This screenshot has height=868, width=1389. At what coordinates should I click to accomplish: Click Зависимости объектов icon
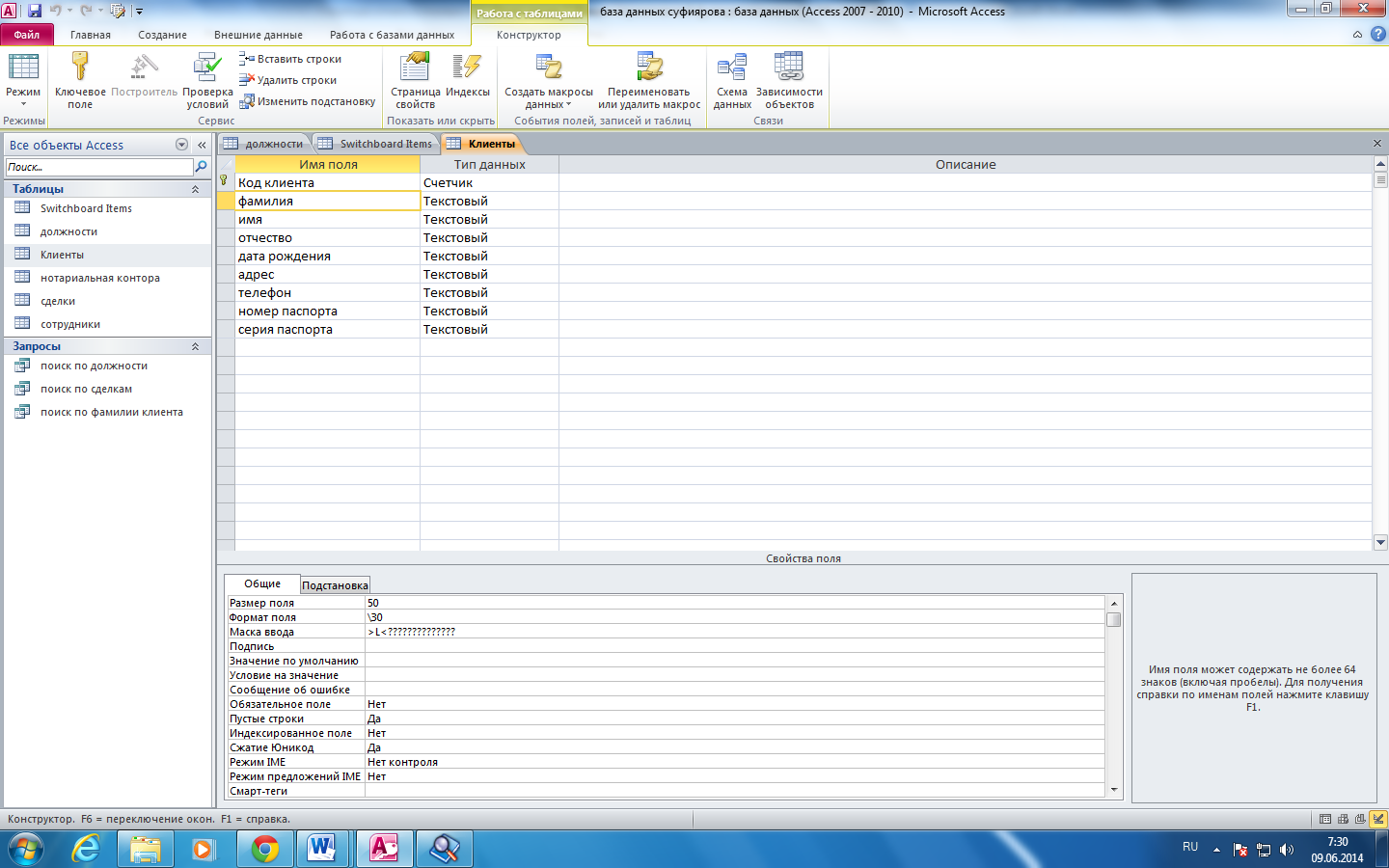pos(789,81)
